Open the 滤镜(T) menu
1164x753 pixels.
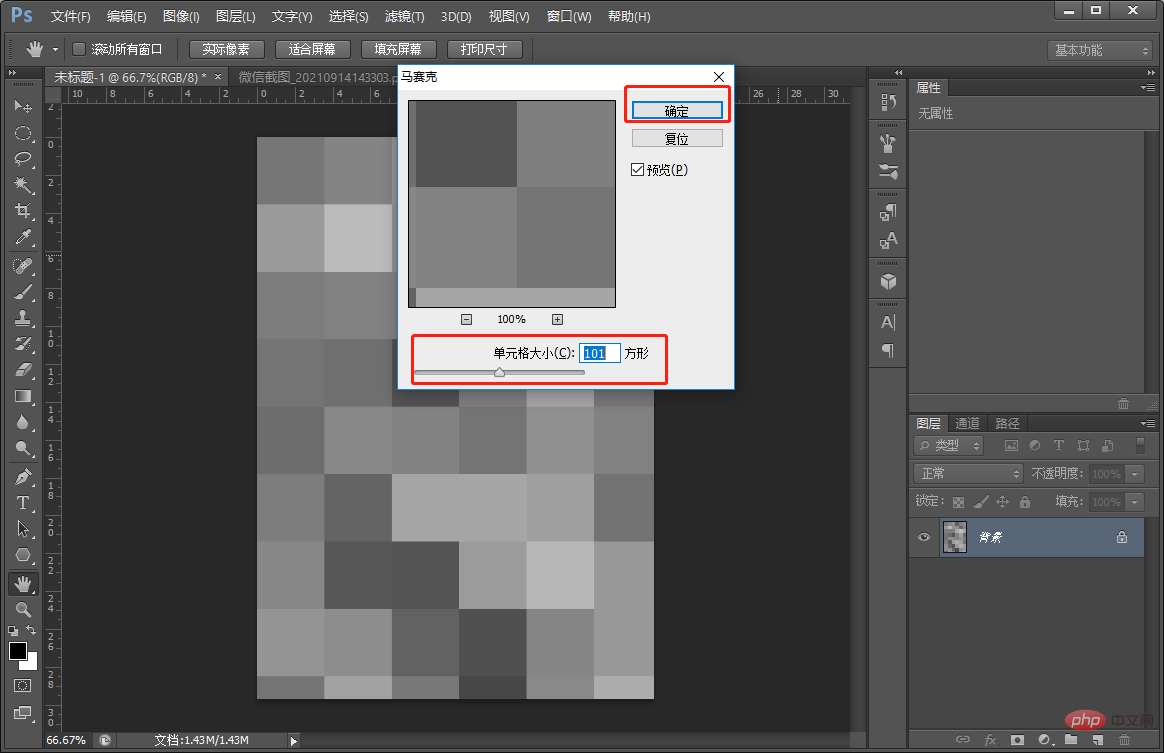[405, 16]
